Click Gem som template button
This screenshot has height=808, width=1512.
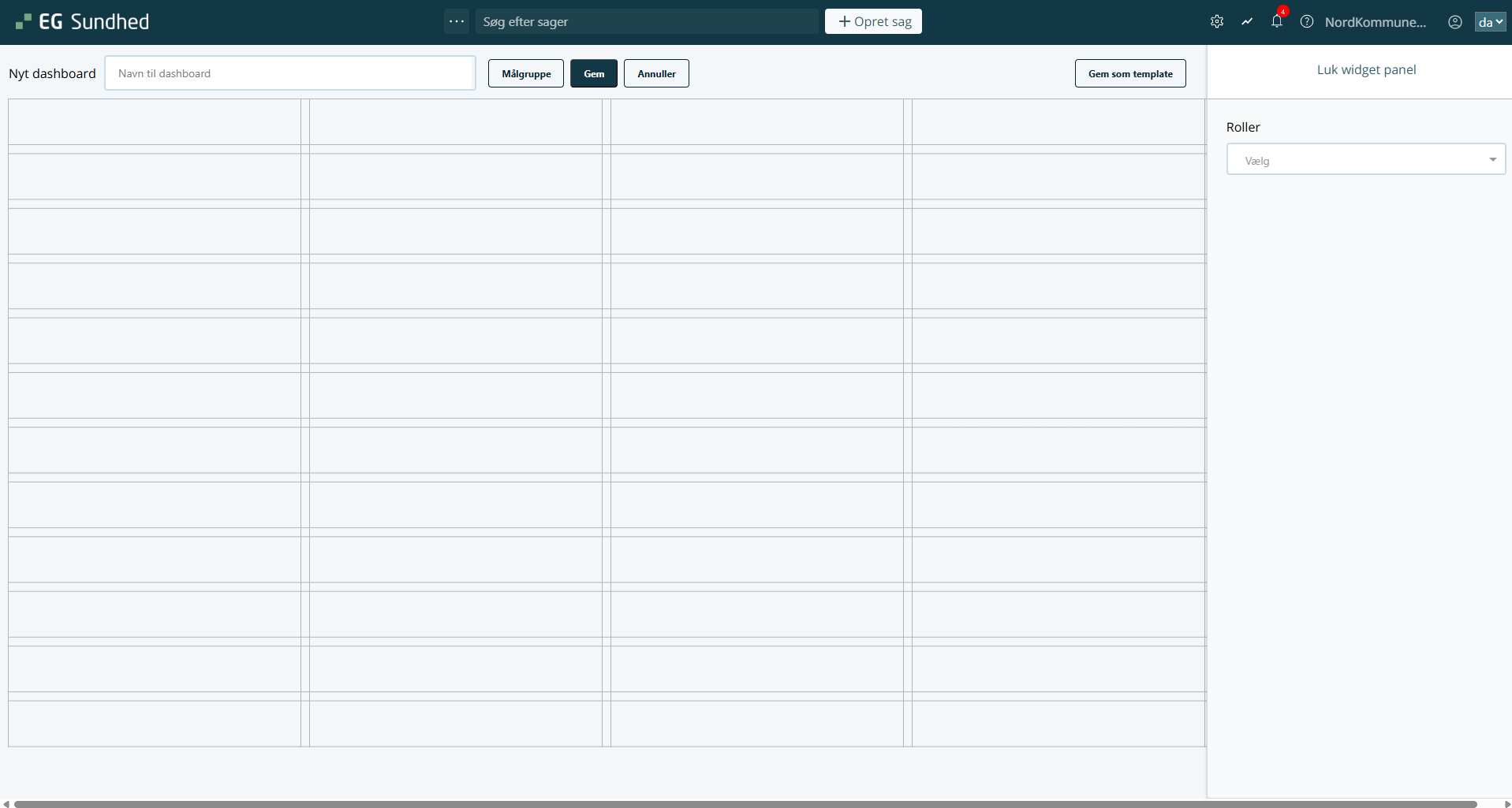1130,73
